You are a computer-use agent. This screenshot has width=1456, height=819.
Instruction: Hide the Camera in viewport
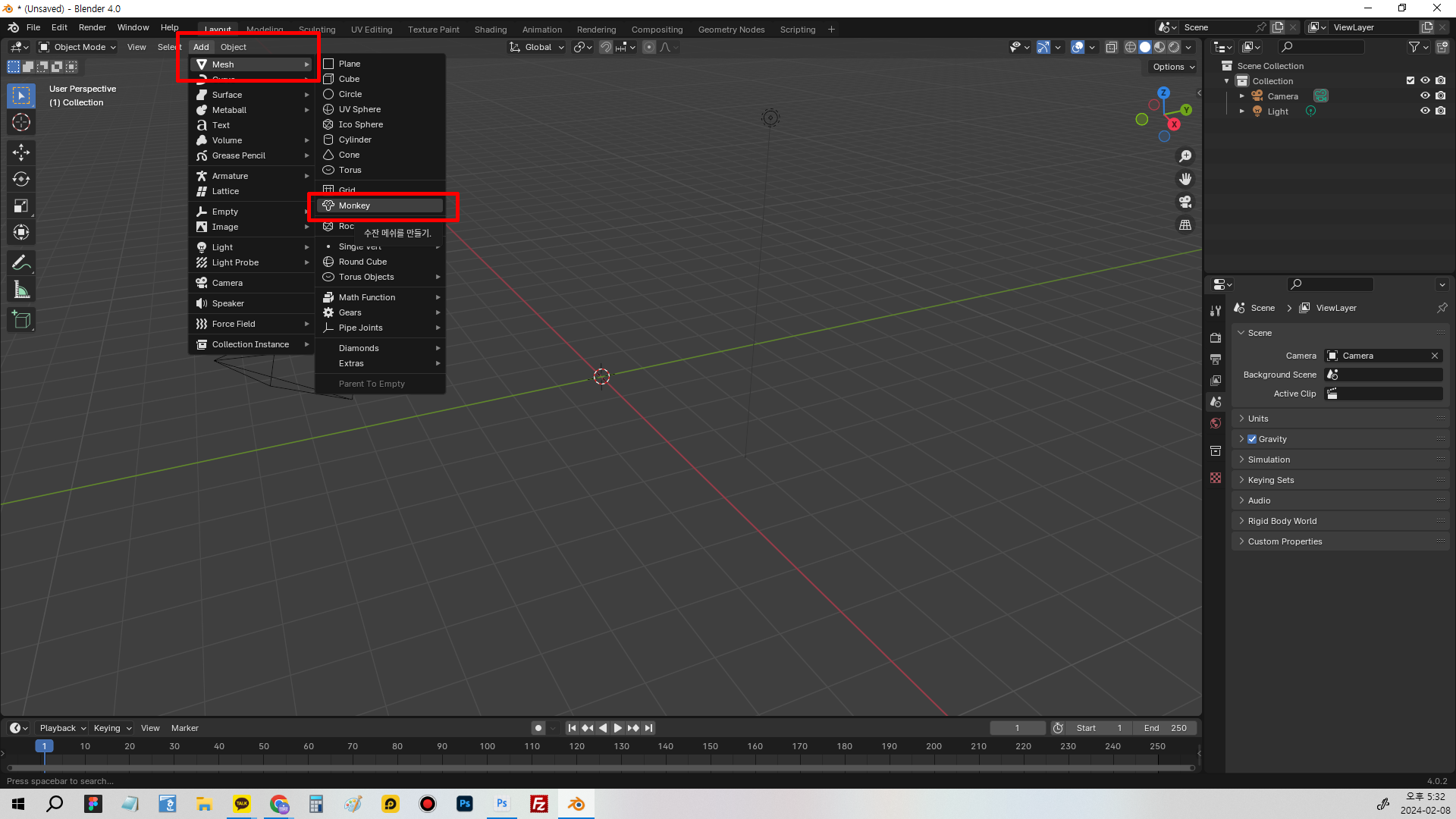(1425, 96)
